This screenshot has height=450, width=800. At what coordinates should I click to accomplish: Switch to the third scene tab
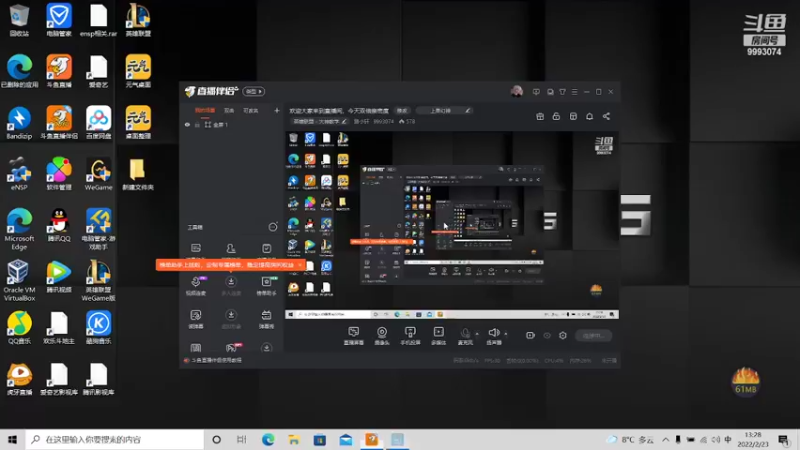pyautogui.click(x=251, y=110)
